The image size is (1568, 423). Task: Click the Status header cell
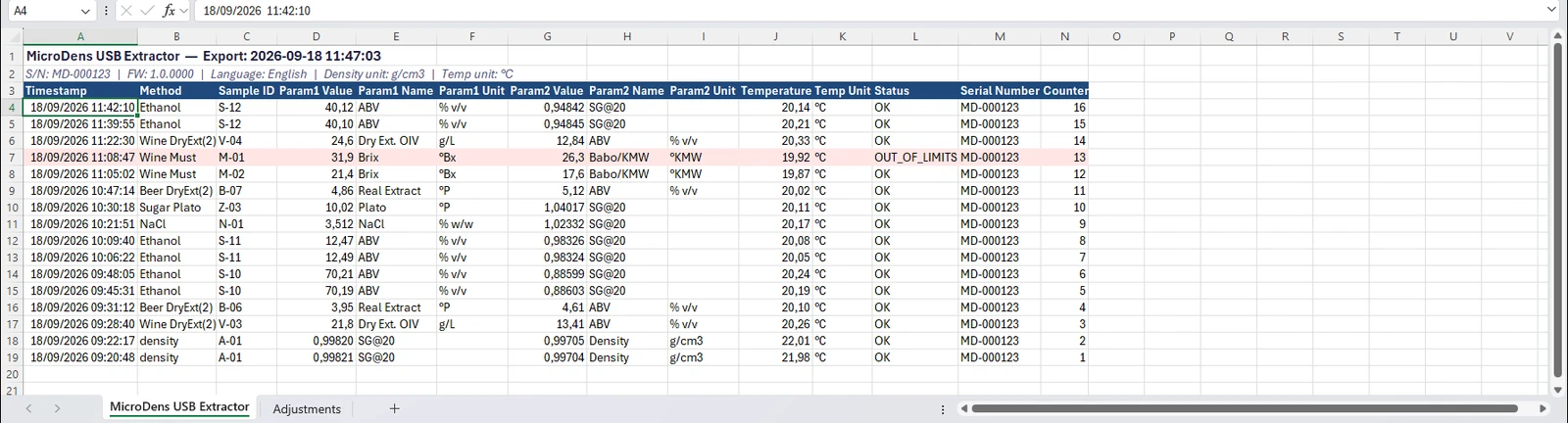pyautogui.click(x=915, y=91)
